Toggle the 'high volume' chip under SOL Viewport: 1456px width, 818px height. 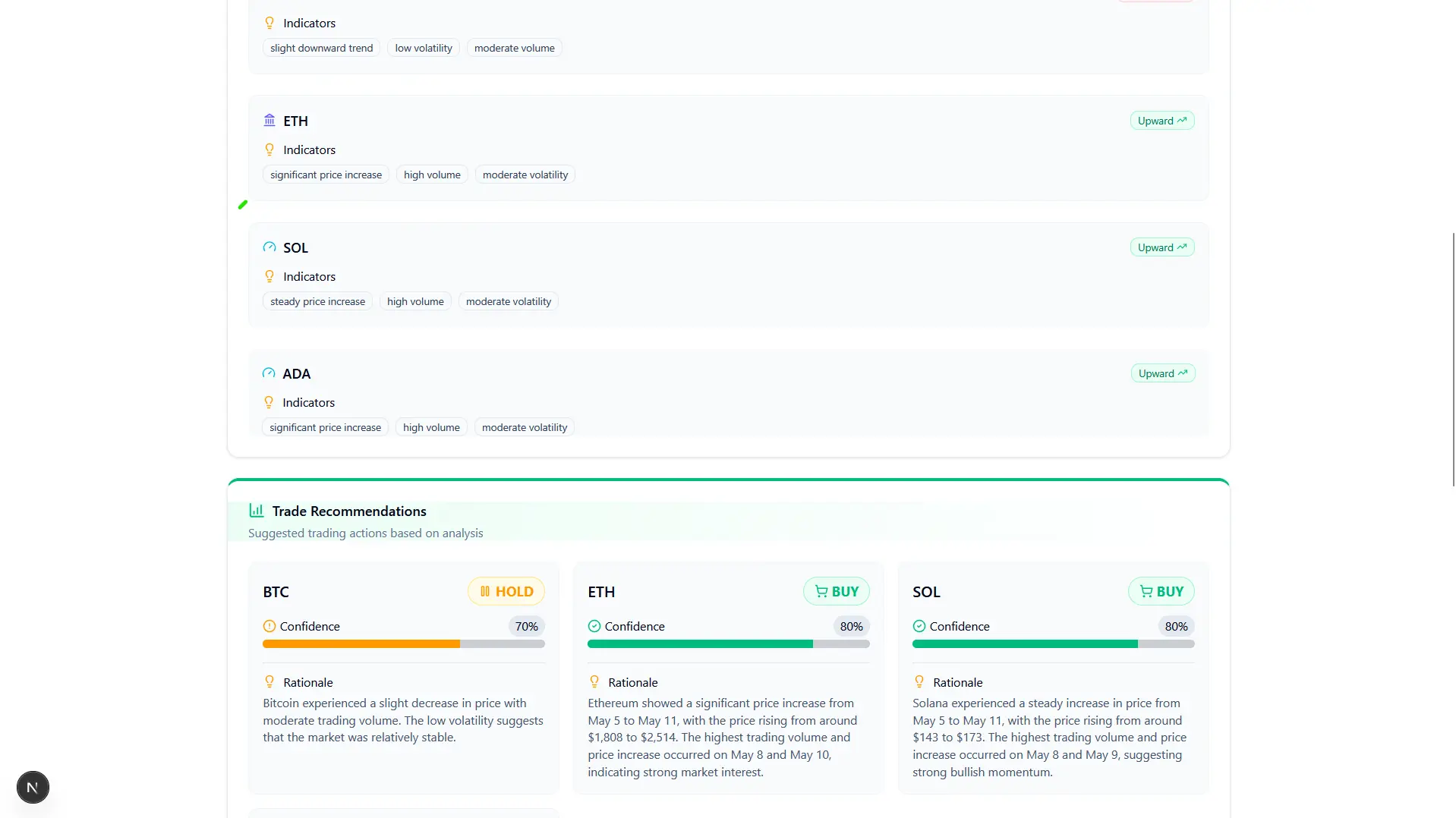click(x=414, y=301)
